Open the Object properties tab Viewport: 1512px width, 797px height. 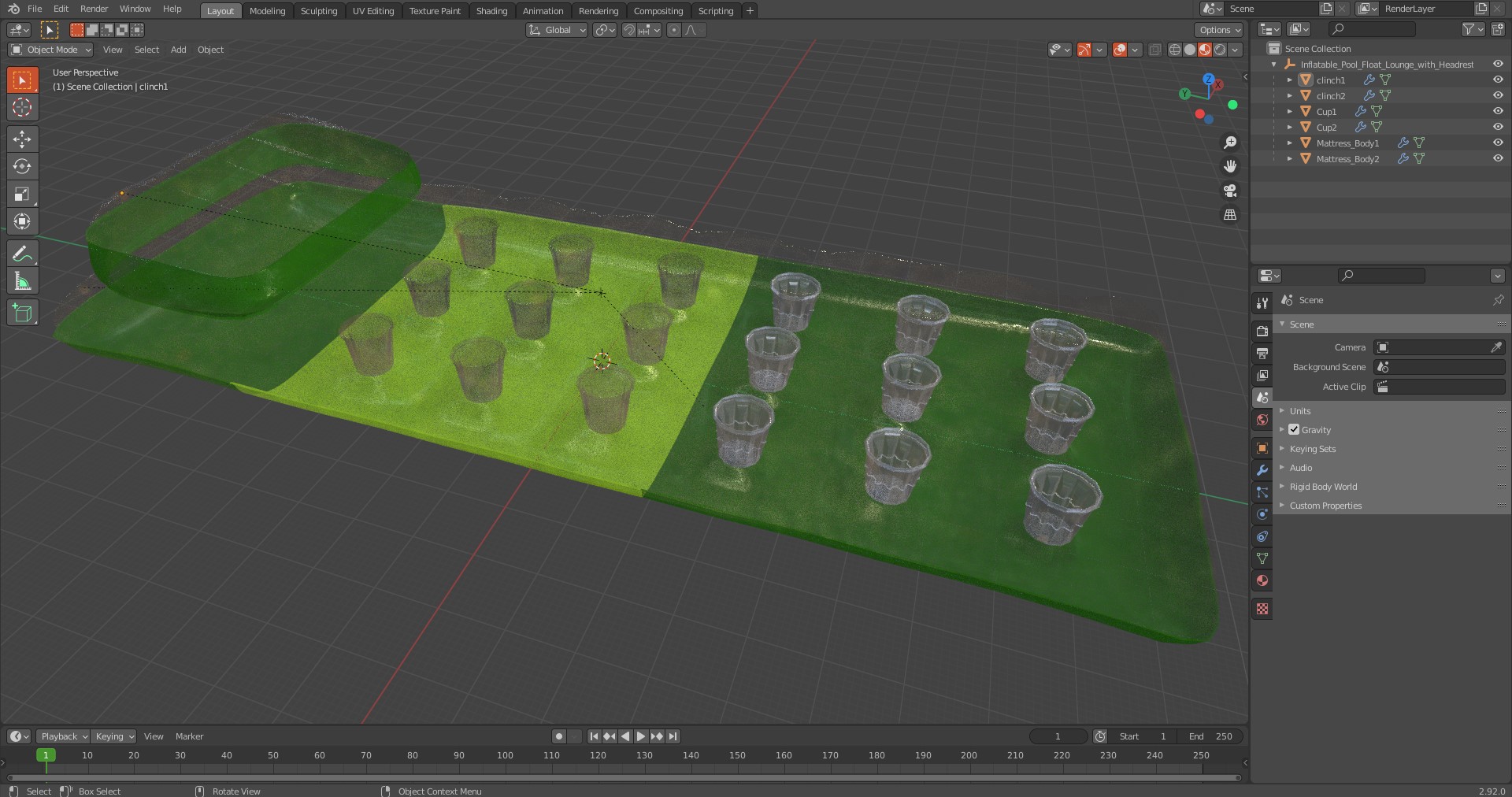[x=1262, y=448]
